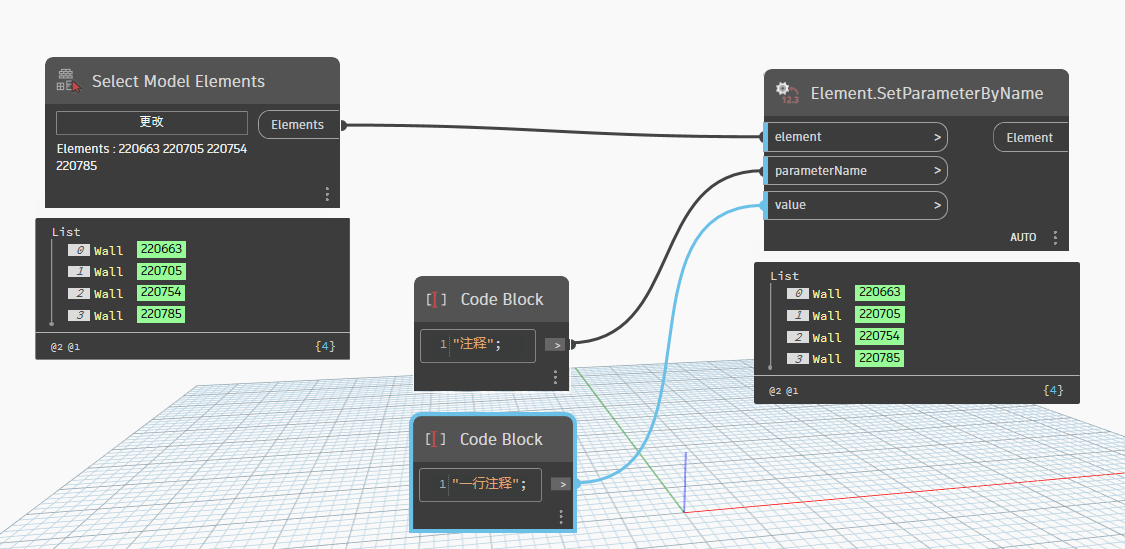The image size is (1125, 549).
Task: Expand the element input port chevron
Action: [937, 137]
